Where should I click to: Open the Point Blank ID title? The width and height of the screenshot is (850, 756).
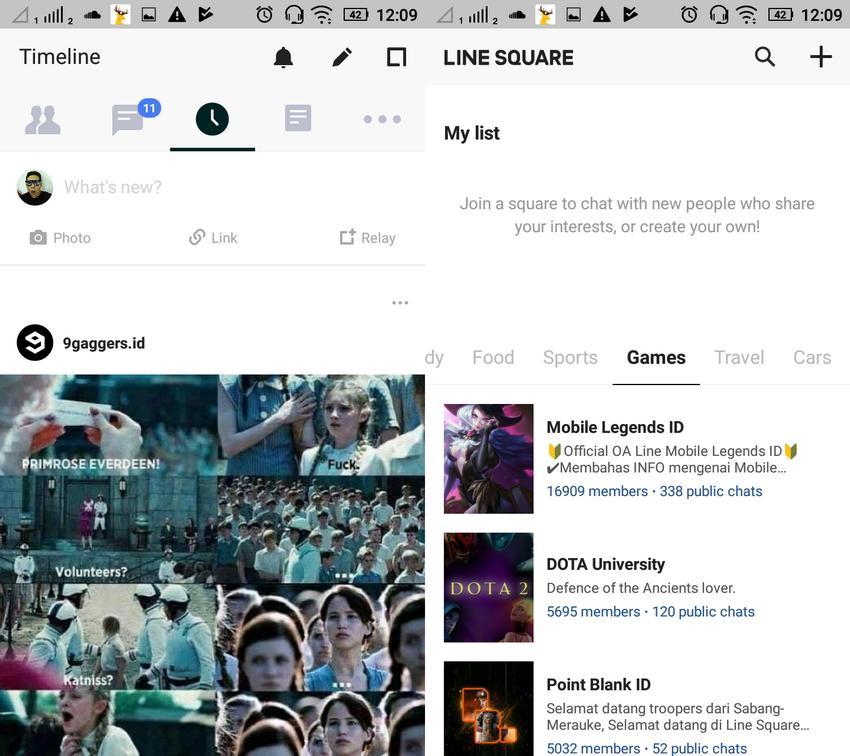(x=598, y=684)
